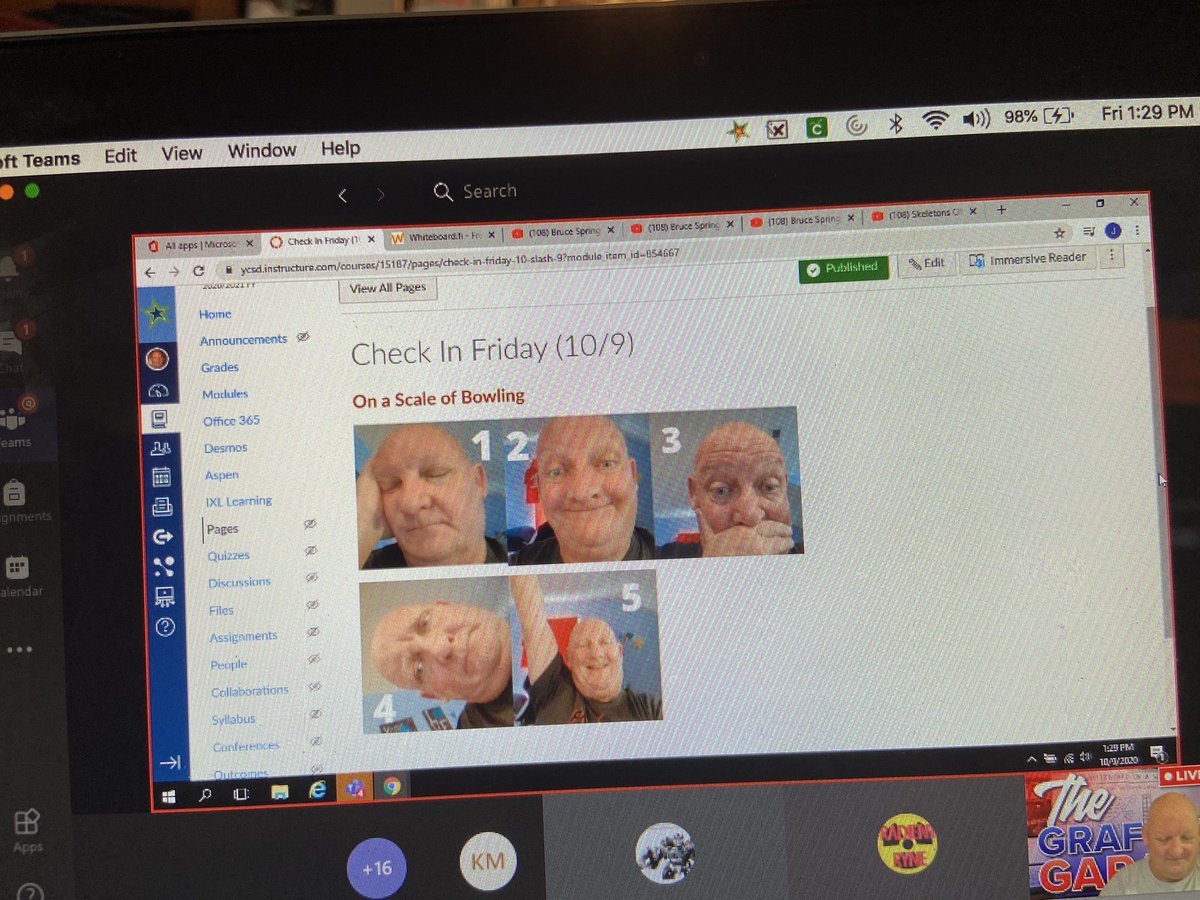Click the Canvas Courses book icon
The image size is (1200, 900).
(159, 420)
